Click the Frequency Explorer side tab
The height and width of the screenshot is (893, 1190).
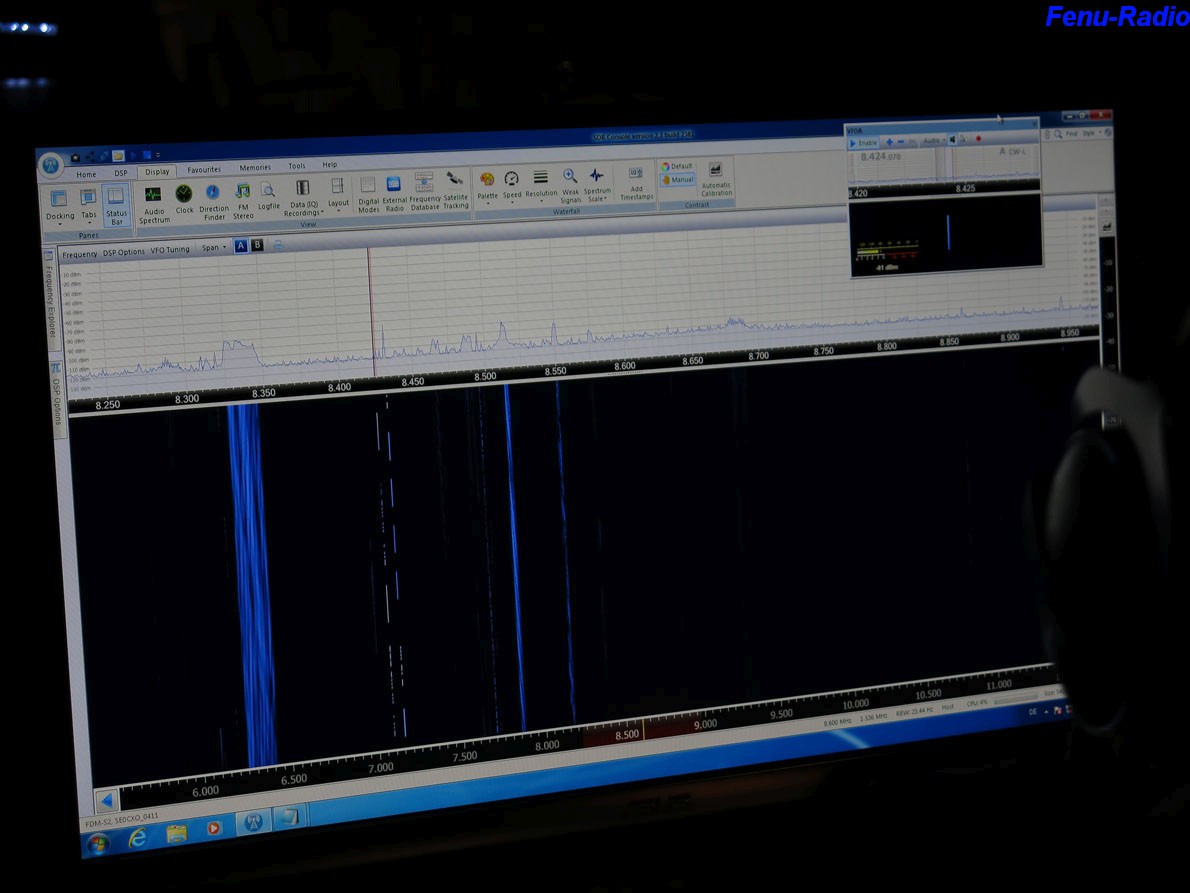[52, 300]
